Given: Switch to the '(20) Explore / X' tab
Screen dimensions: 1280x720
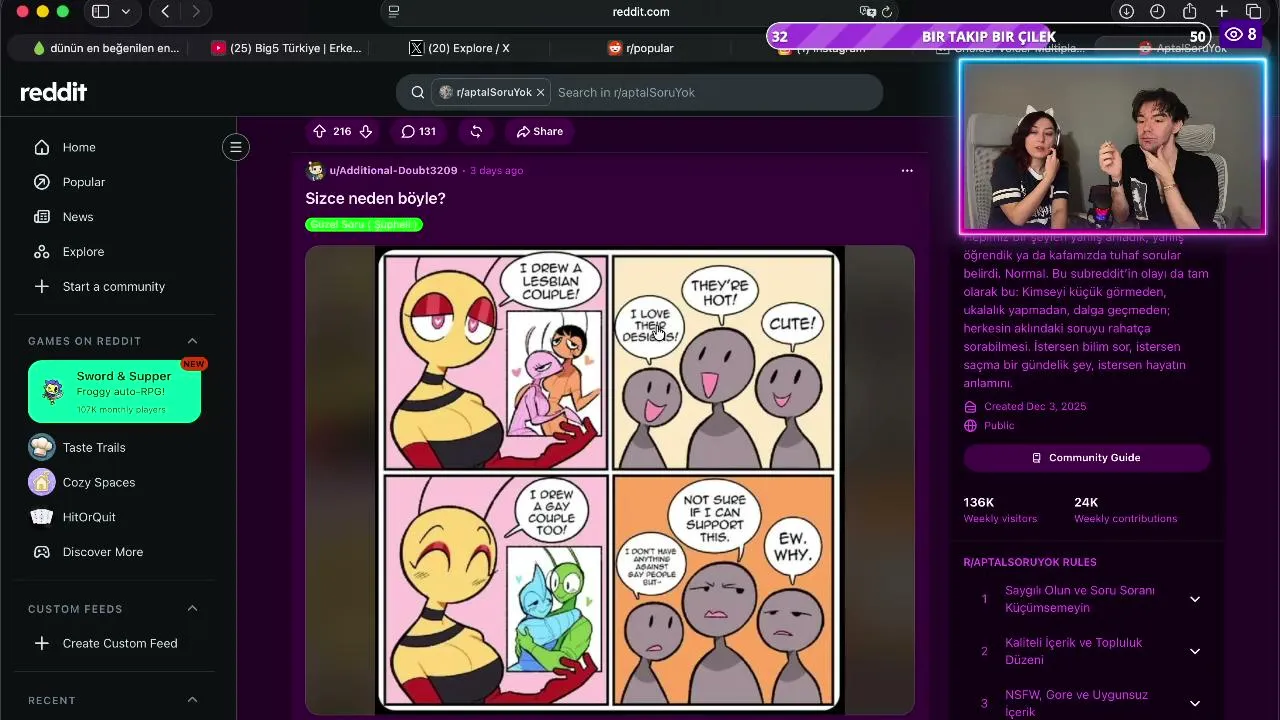Looking at the screenshot, I should (x=460, y=48).
